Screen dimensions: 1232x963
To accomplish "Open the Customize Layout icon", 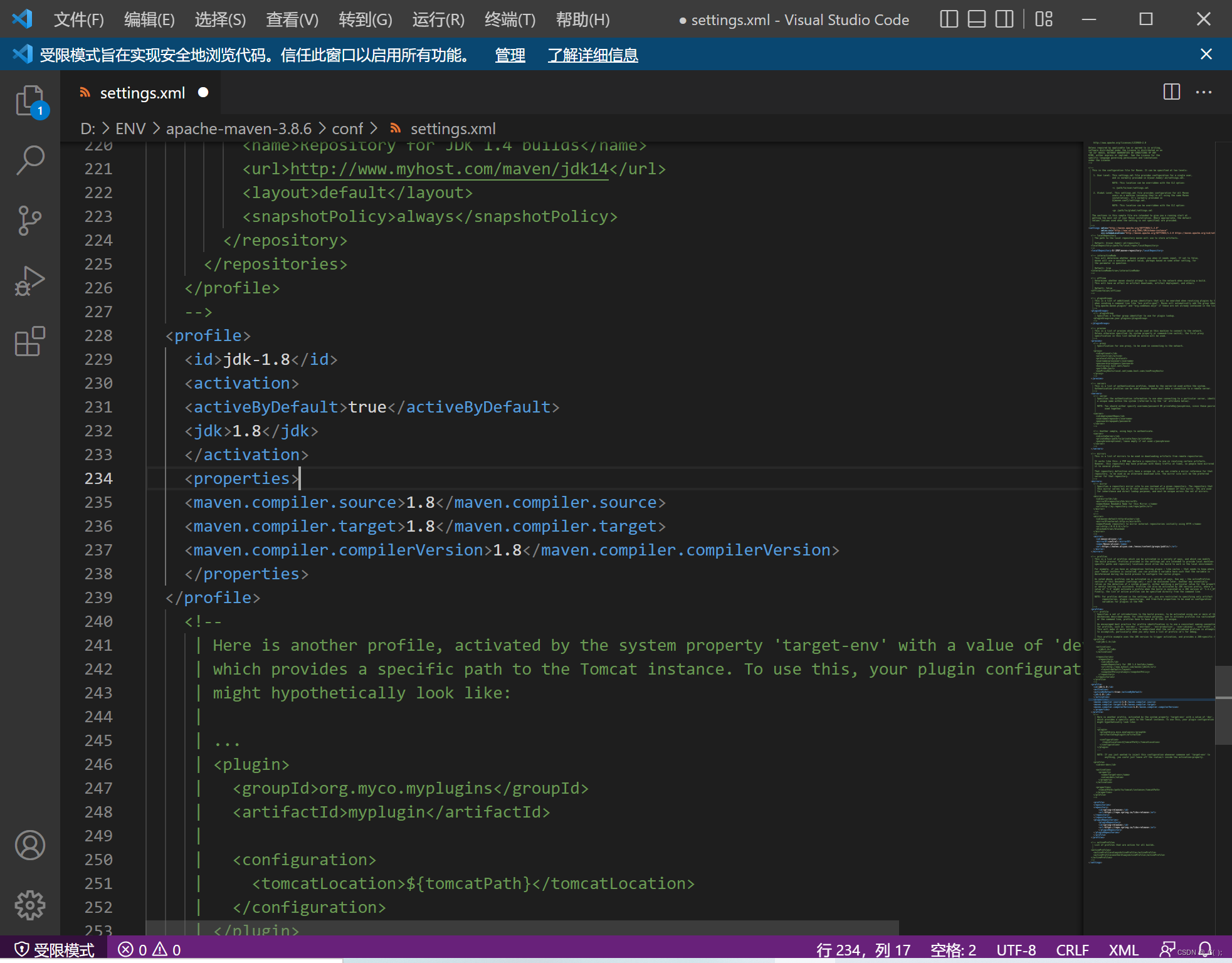I will click(x=1044, y=19).
